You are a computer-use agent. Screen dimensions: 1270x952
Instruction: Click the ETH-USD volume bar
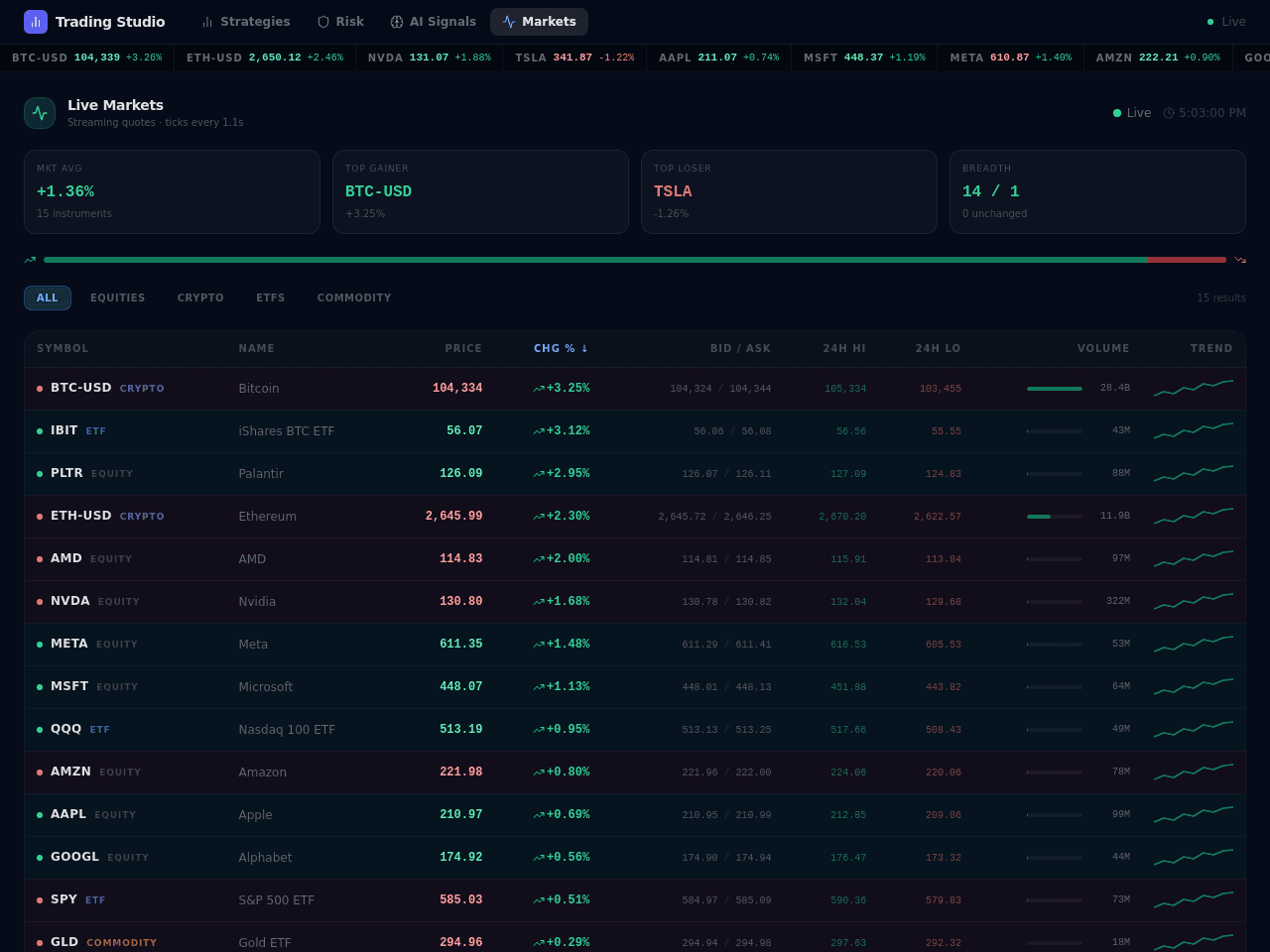(x=1055, y=517)
